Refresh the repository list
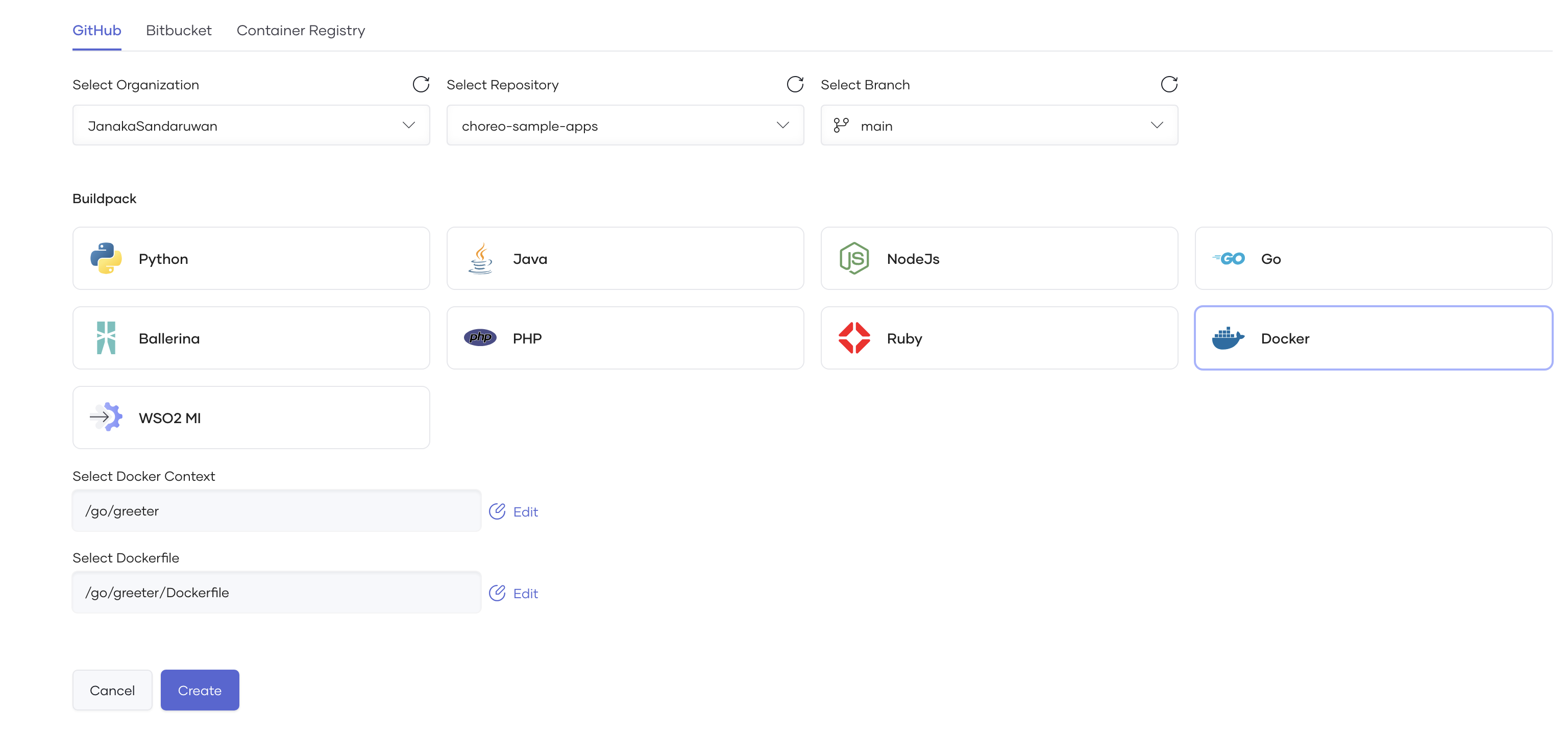The height and width of the screenshot is (736, 1568). pyautogui.click(x=795, y=84)
